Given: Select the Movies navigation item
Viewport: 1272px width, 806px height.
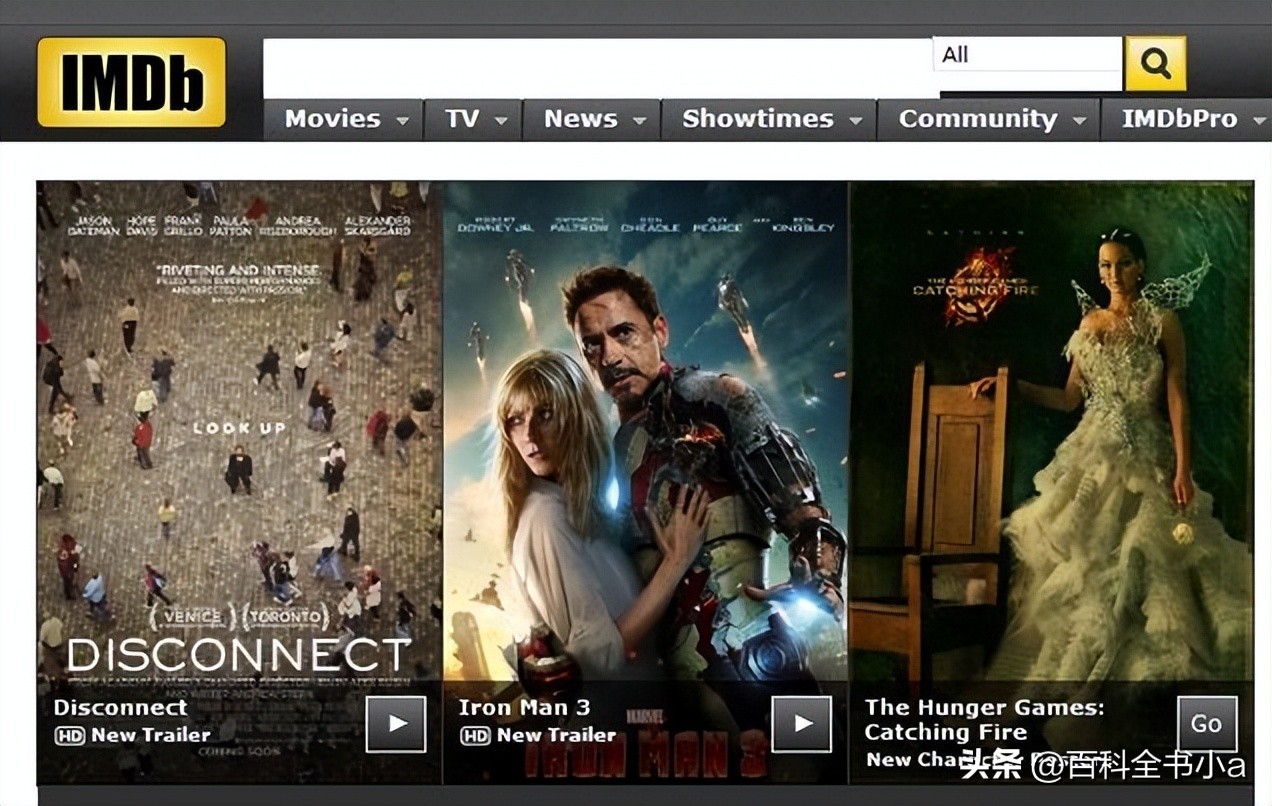Looking at the screenshot, I should click(x=333, y=119).
